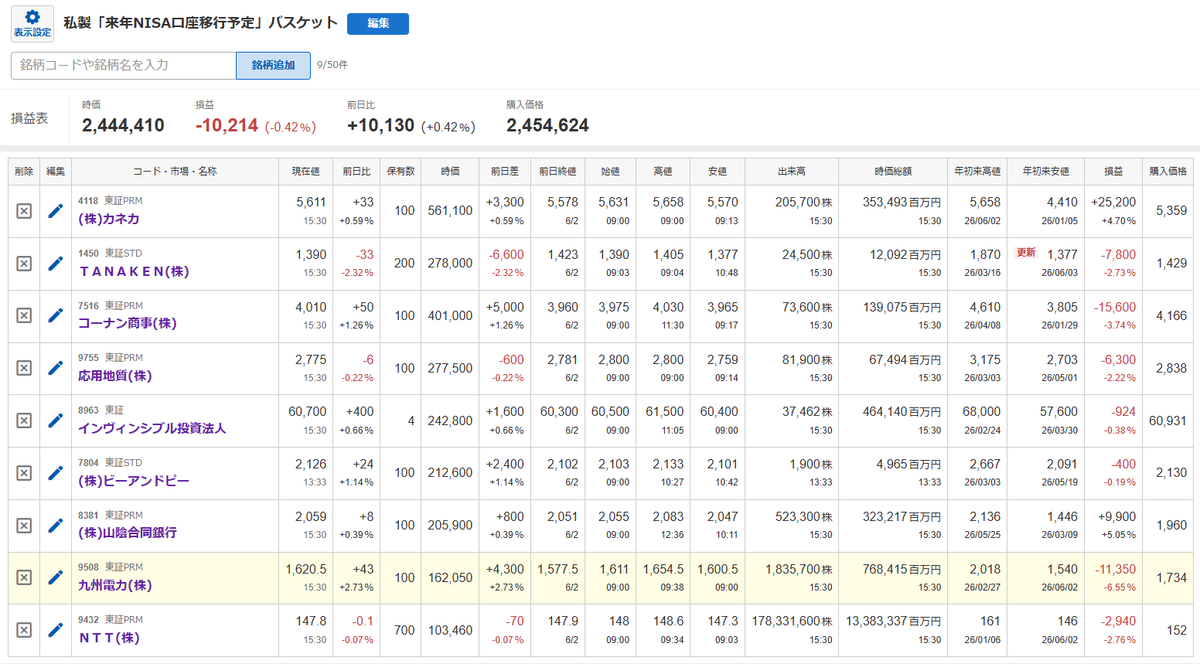
Task: Open the 表示設定 gear settings
Action: pyautogui.click(x=32, y=23)
